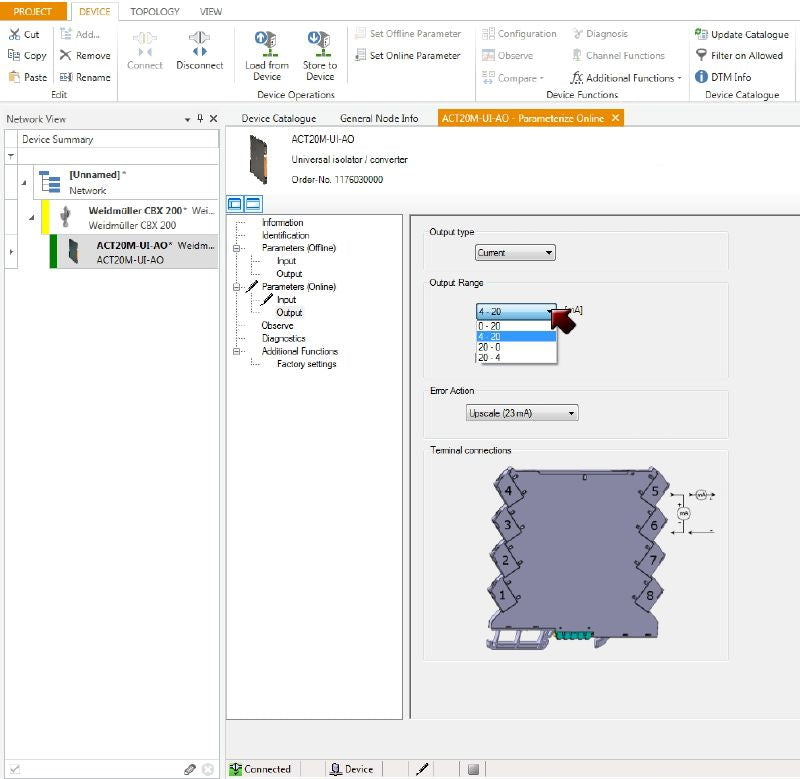Click the Load from Device icon
800x779 pixels.
tap(266, 44)
